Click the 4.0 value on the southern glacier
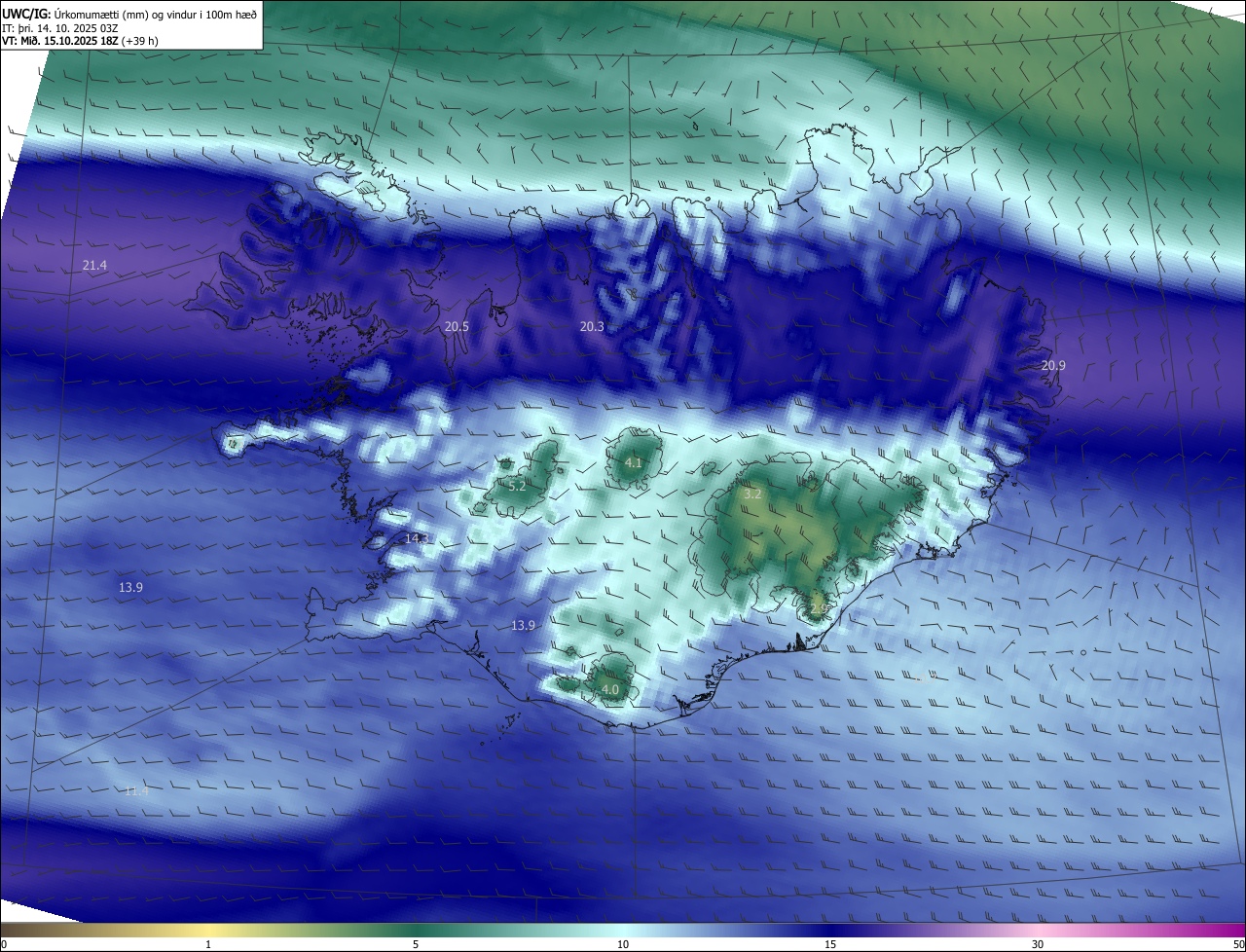 (610, 690)
